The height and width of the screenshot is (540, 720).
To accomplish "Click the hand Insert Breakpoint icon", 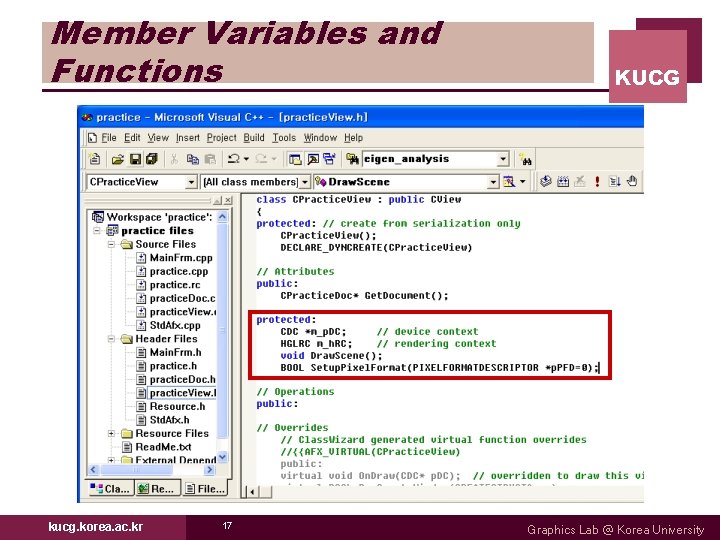I will coord(632,181).
